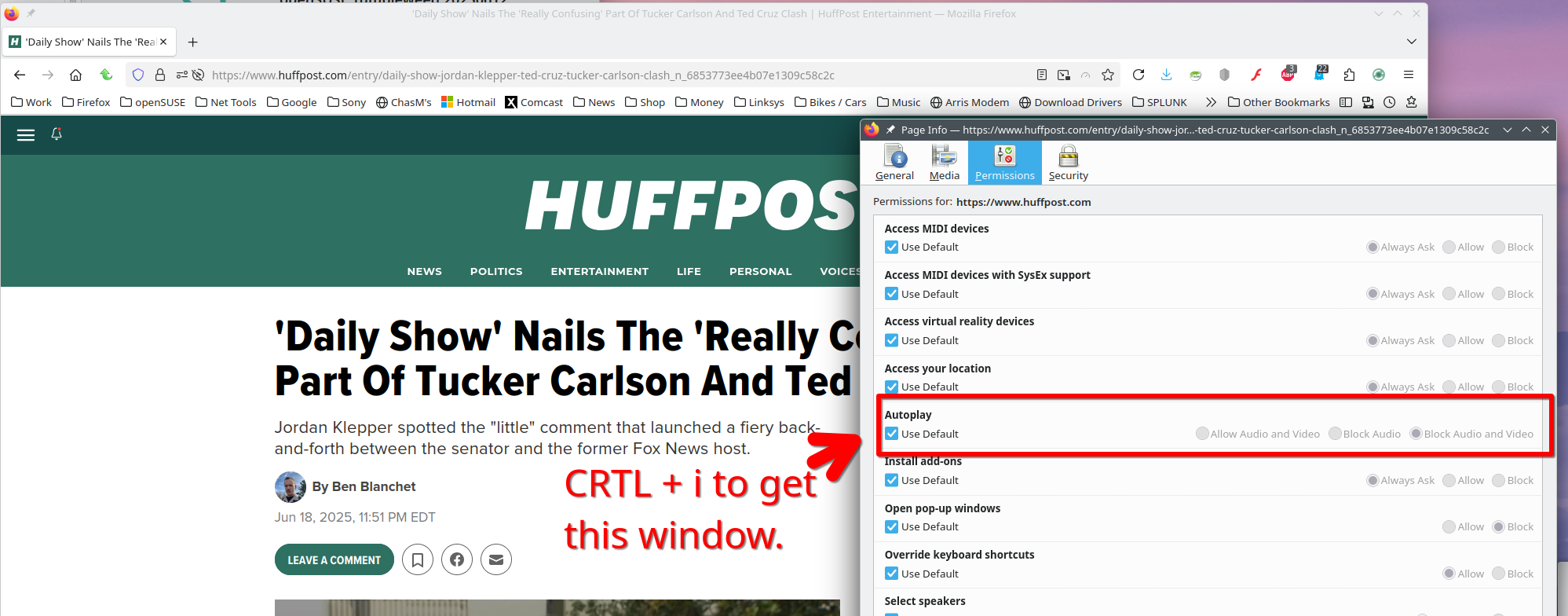
Task: Open the history clock icon on bookmarks toolbar
Action: [x=1390, y=102]
